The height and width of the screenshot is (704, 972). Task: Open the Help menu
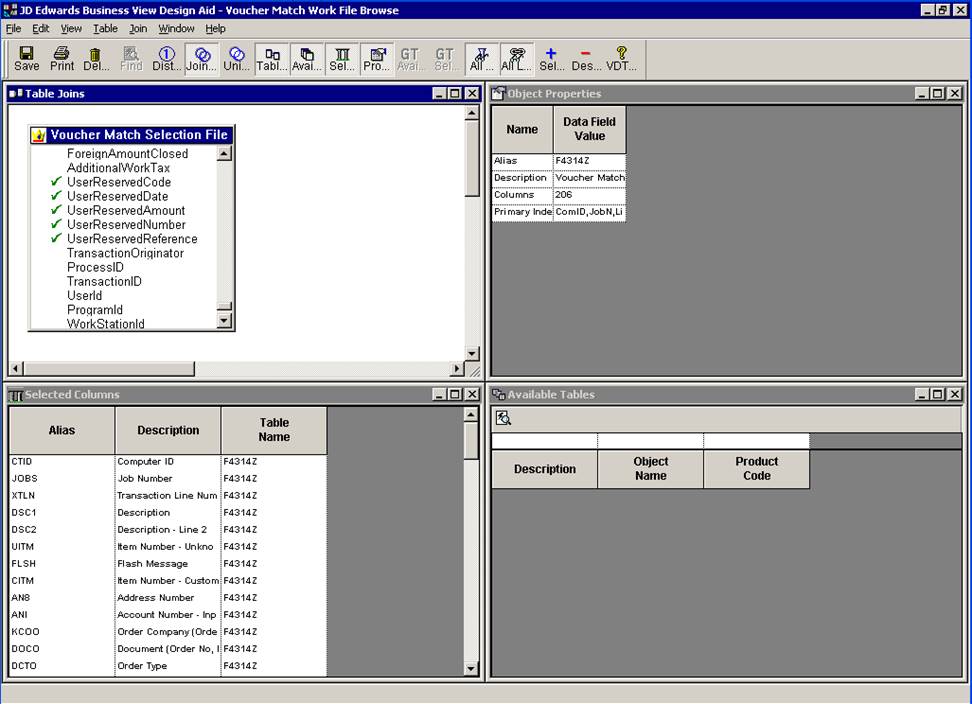click(215, 29)
